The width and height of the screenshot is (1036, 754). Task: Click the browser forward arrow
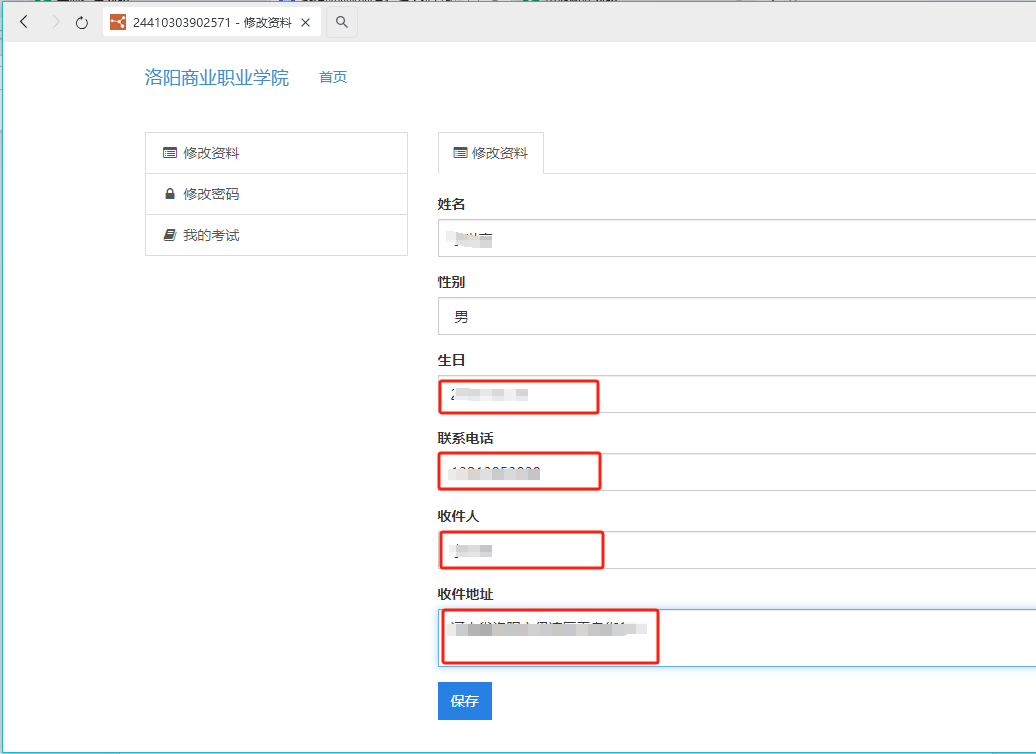coord(54,22)
